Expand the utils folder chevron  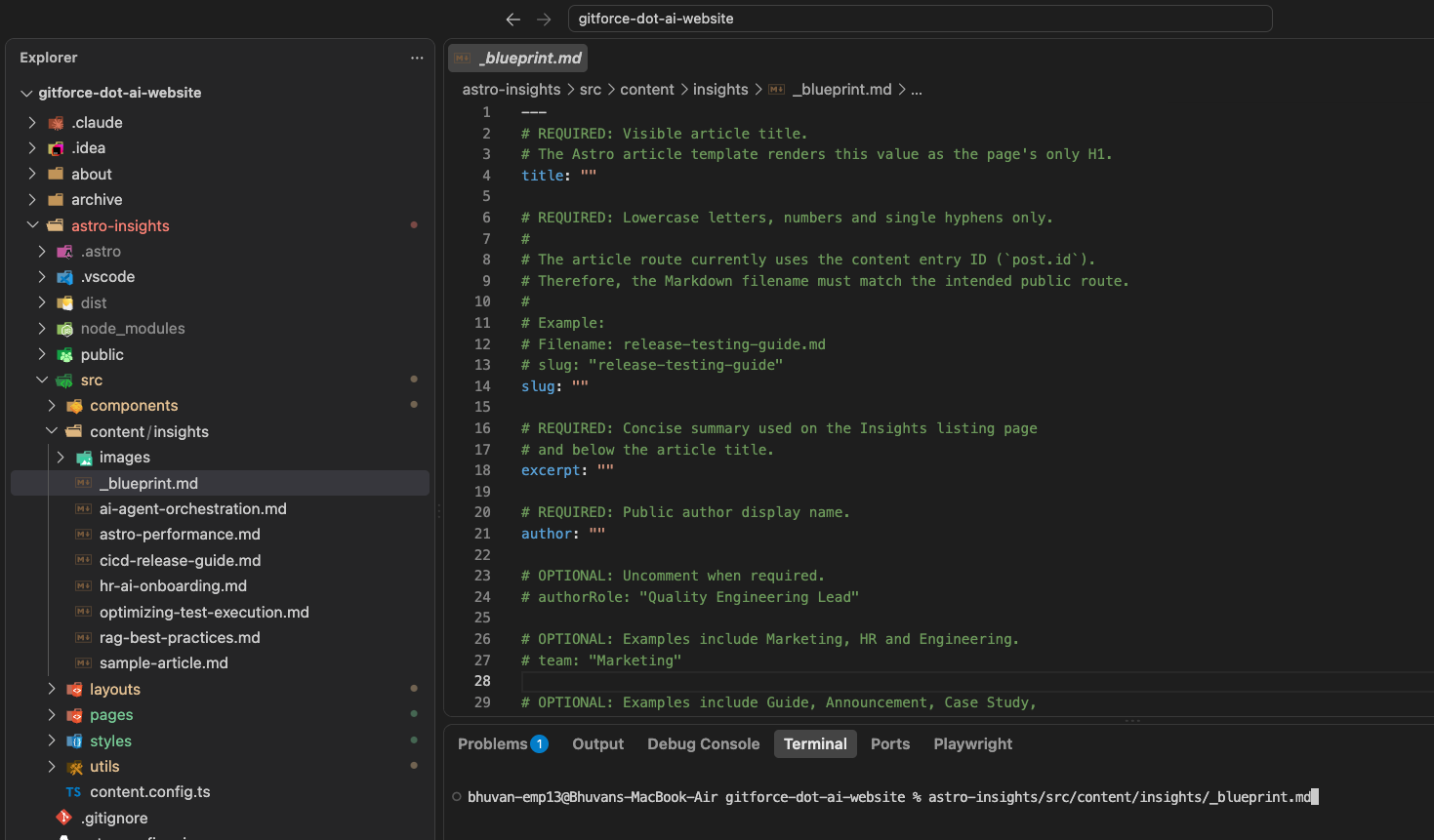tap(52, 767)
